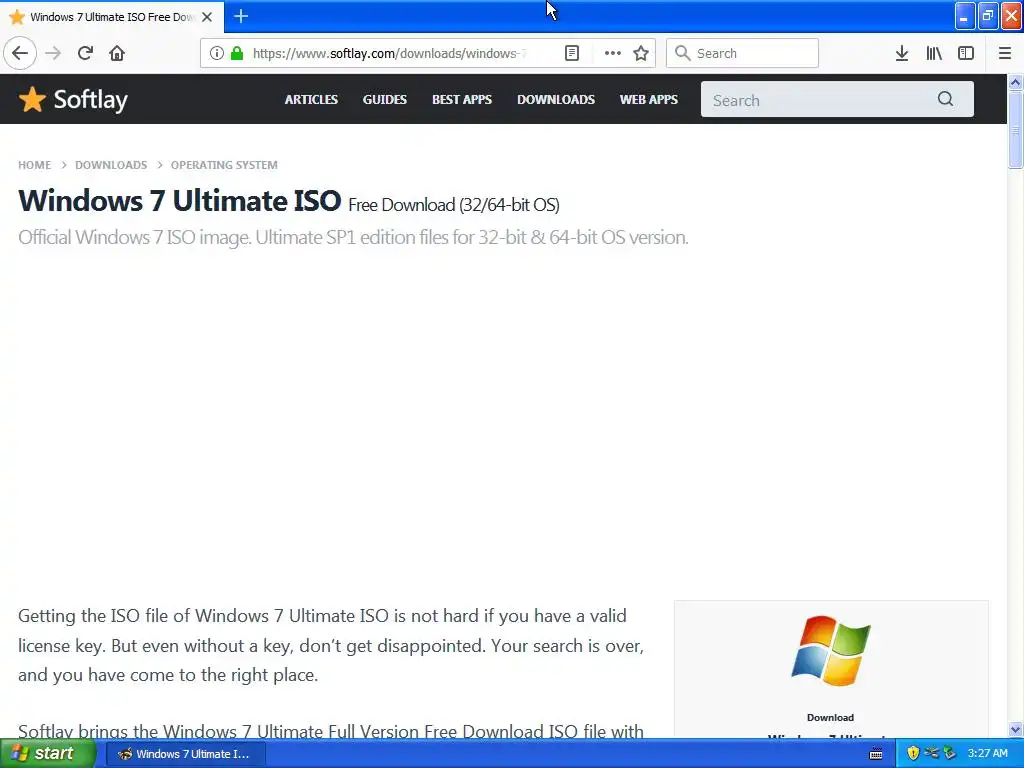Click the Softlay star logo
1024x768 pixels.
point(32,99)
